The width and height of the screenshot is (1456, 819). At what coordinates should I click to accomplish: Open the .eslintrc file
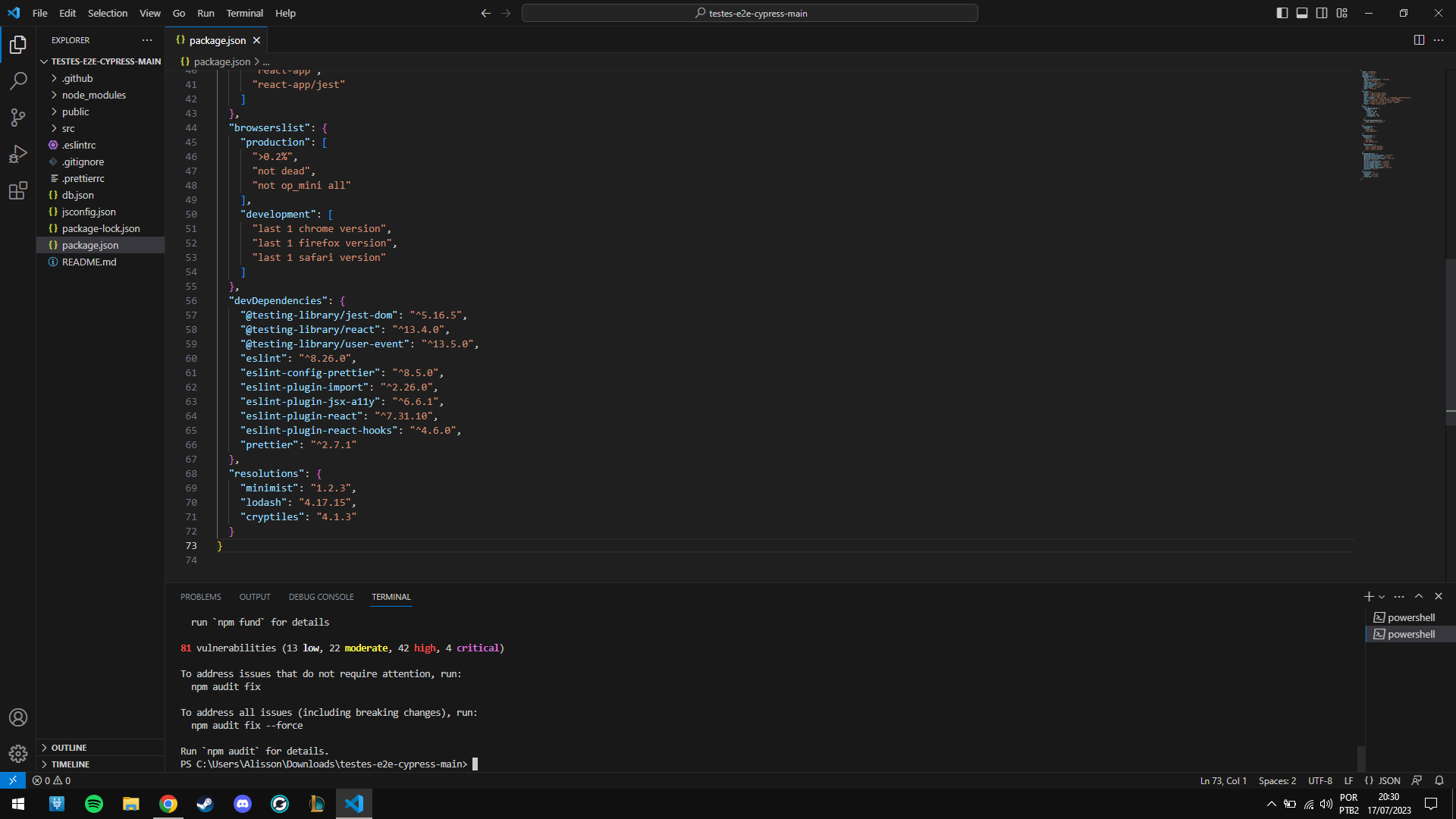100,145
